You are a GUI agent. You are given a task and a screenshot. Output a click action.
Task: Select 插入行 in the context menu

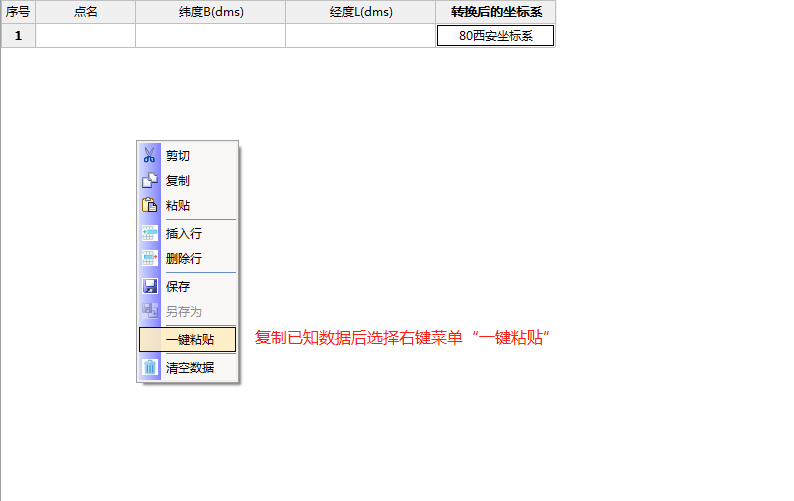pyautogui.click(x=187, y=233)
